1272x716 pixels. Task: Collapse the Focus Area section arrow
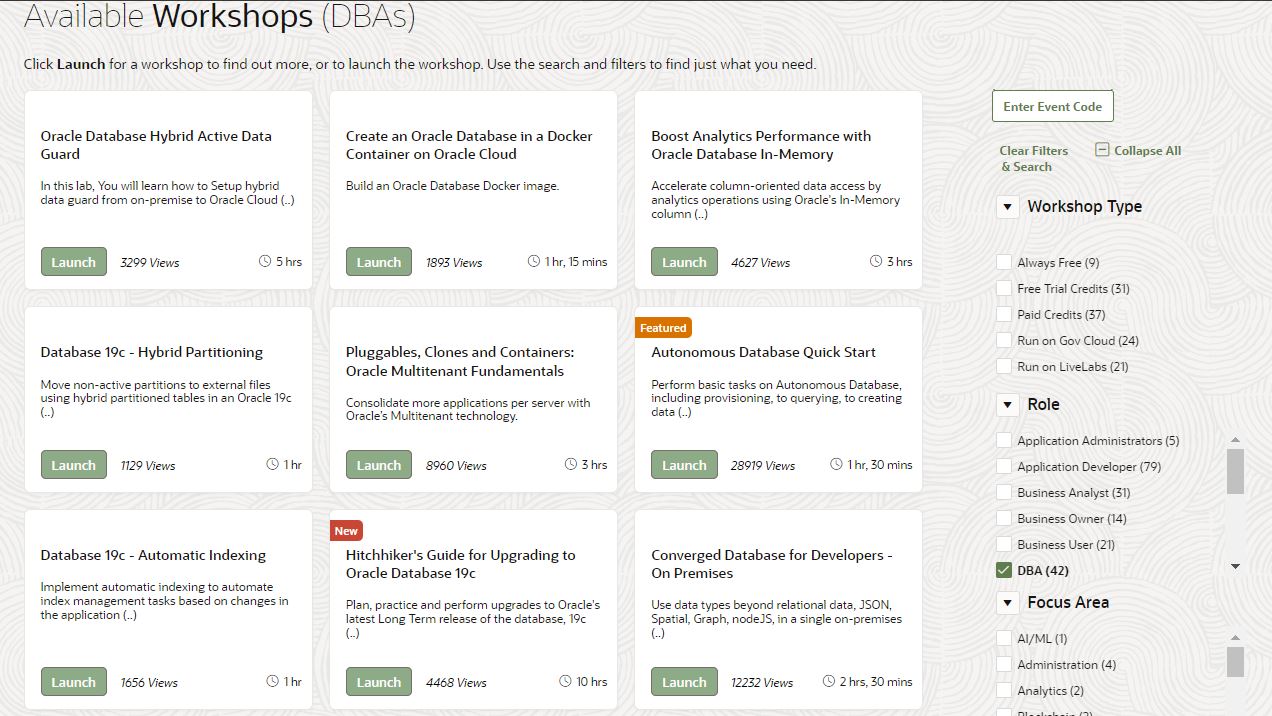(x=1007, y=603)
